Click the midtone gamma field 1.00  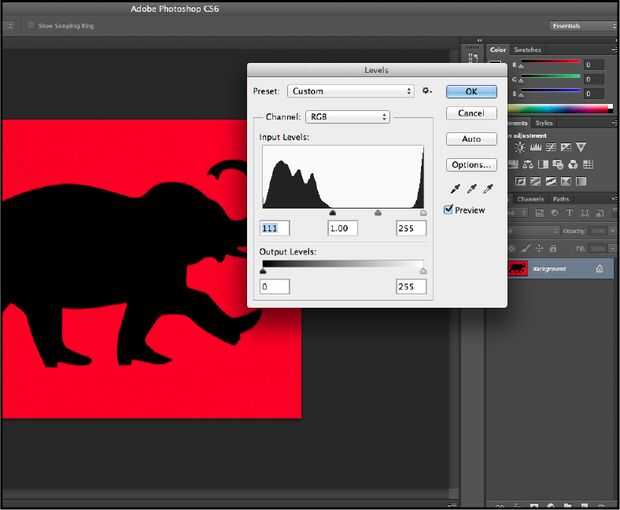point(343,228)
